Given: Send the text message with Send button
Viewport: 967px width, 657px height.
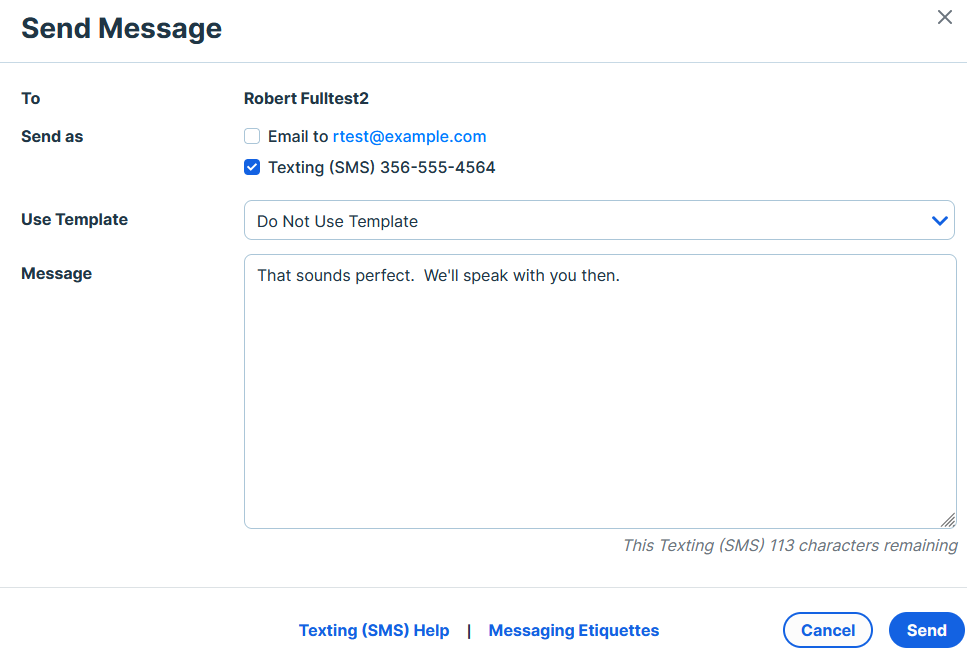Looking at the screenshot, I should point(926,630).
